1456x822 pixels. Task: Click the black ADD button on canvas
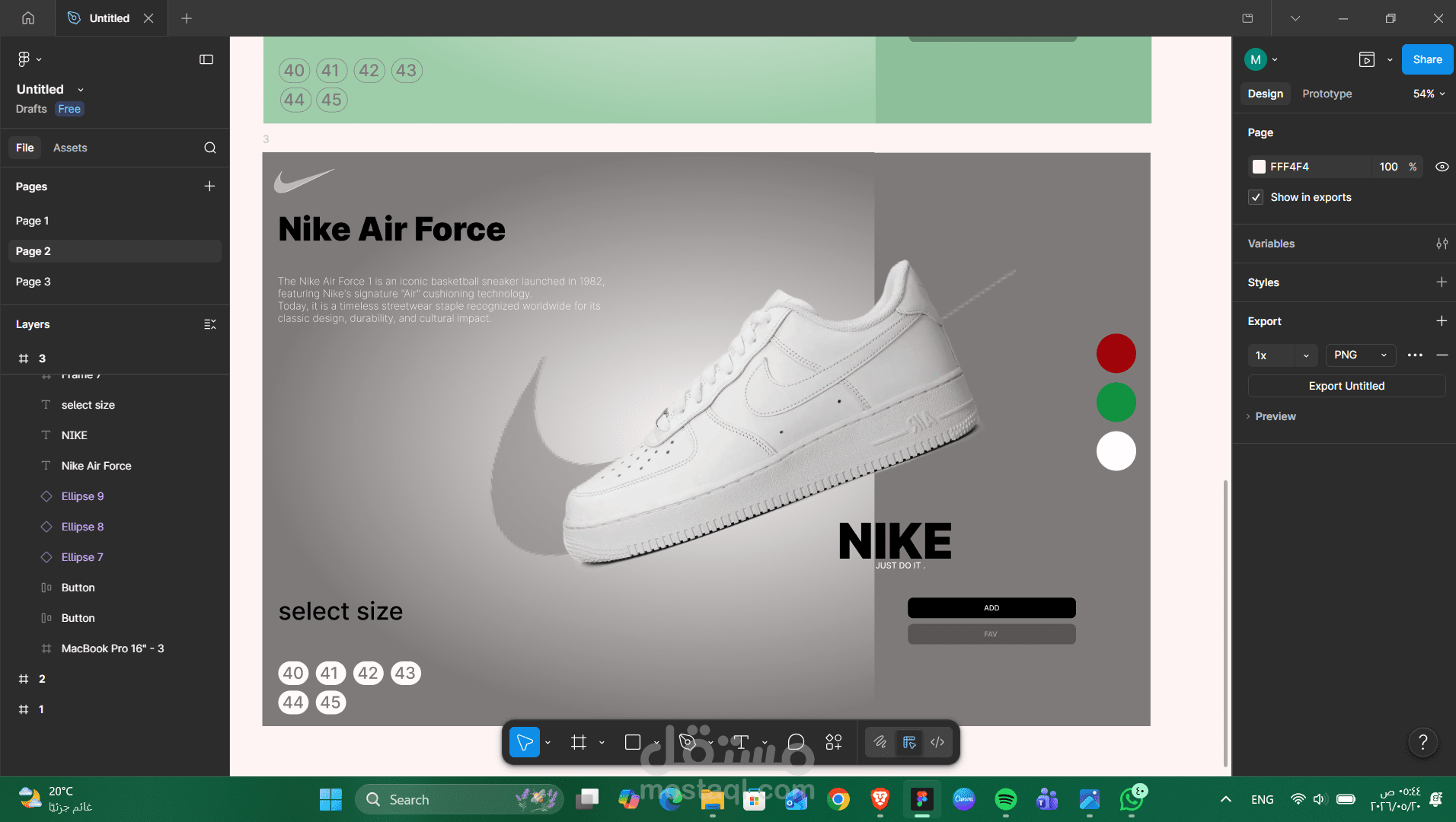[x=991, y=608]
